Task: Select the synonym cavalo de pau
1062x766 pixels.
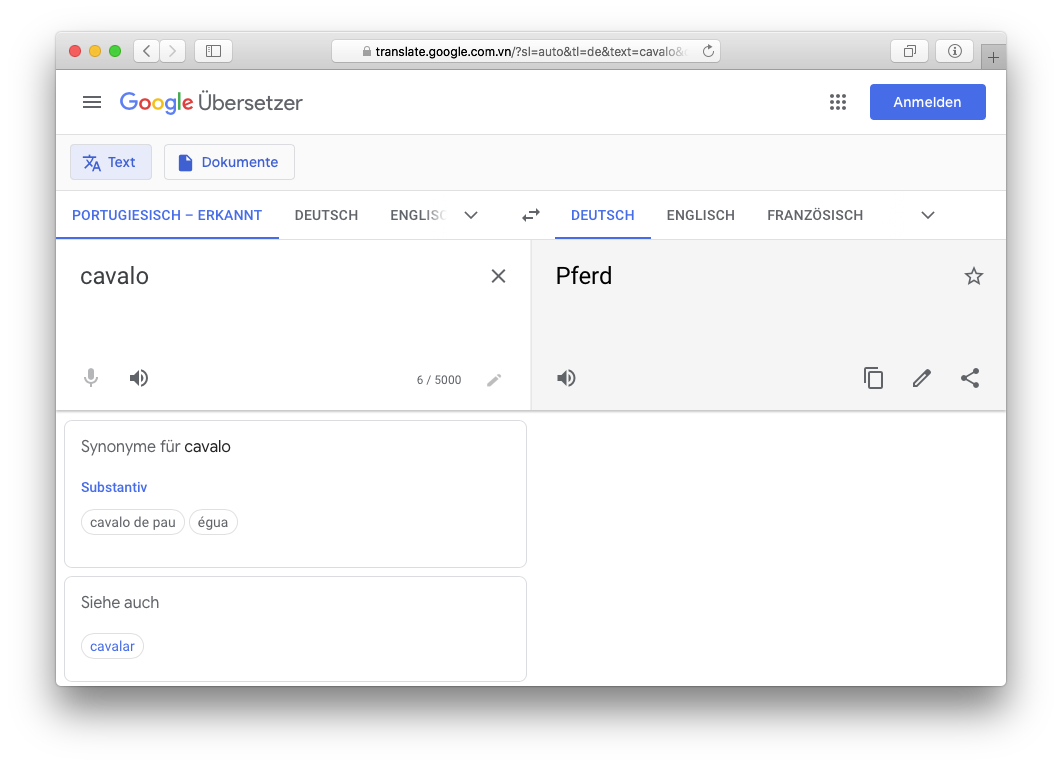Action: click(132, 522)
